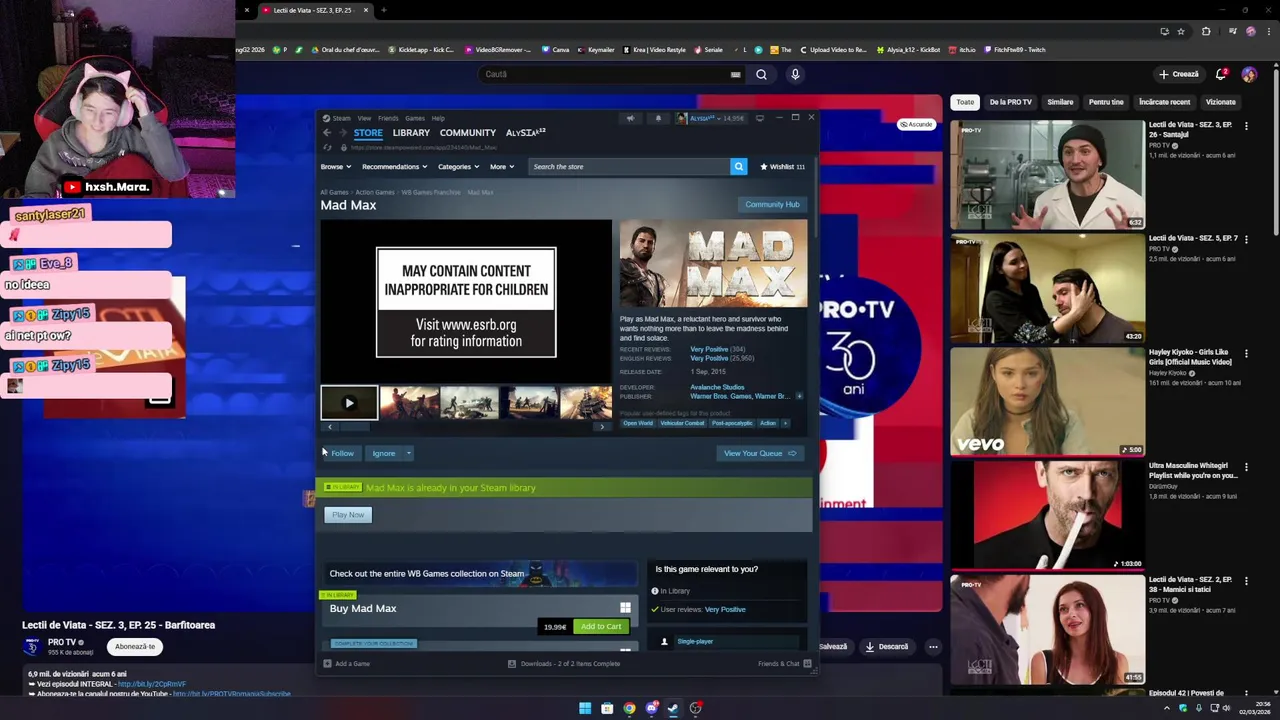Switch to the LIBRARY tab in Steam

tap(411, 133)
